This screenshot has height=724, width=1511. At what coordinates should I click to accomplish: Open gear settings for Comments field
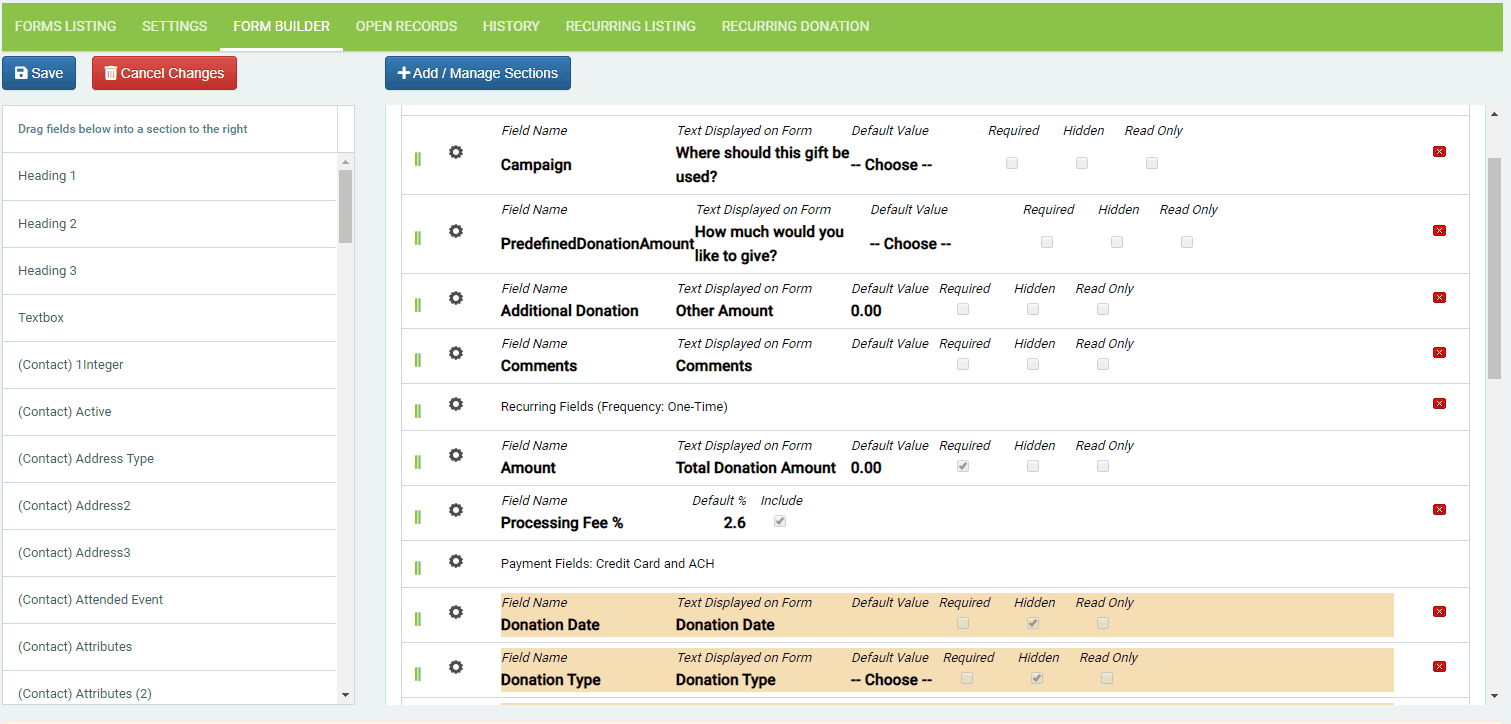point(456,353)
